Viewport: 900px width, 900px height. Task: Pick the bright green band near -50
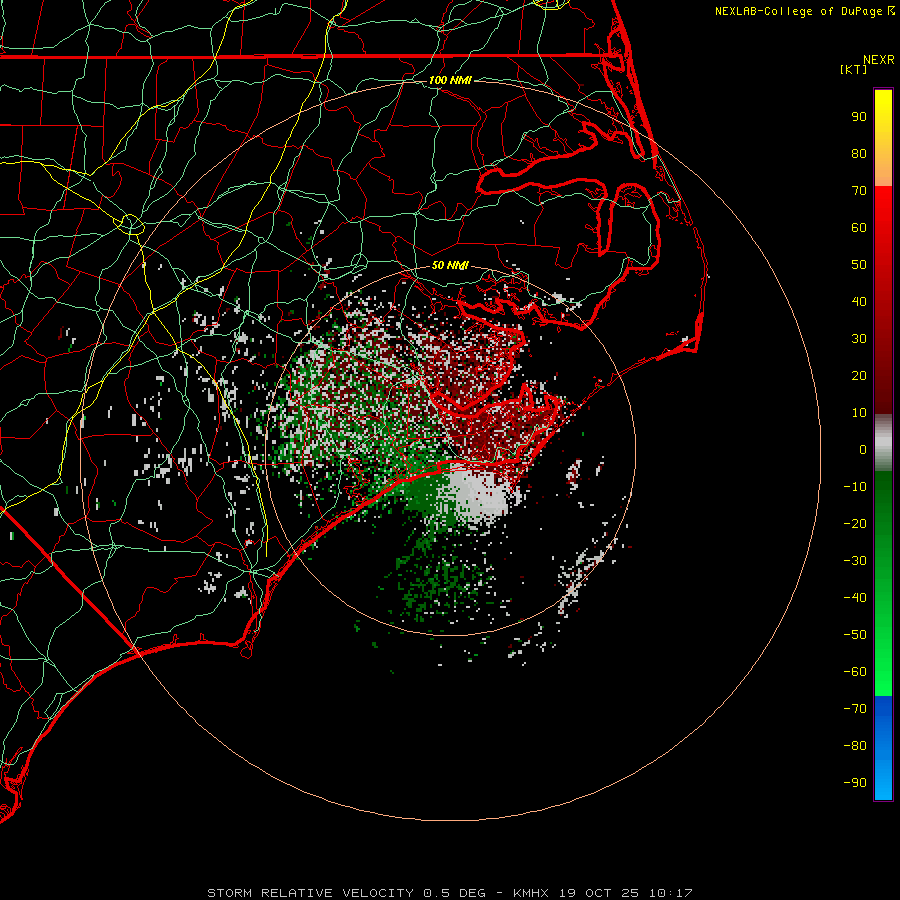883,634
